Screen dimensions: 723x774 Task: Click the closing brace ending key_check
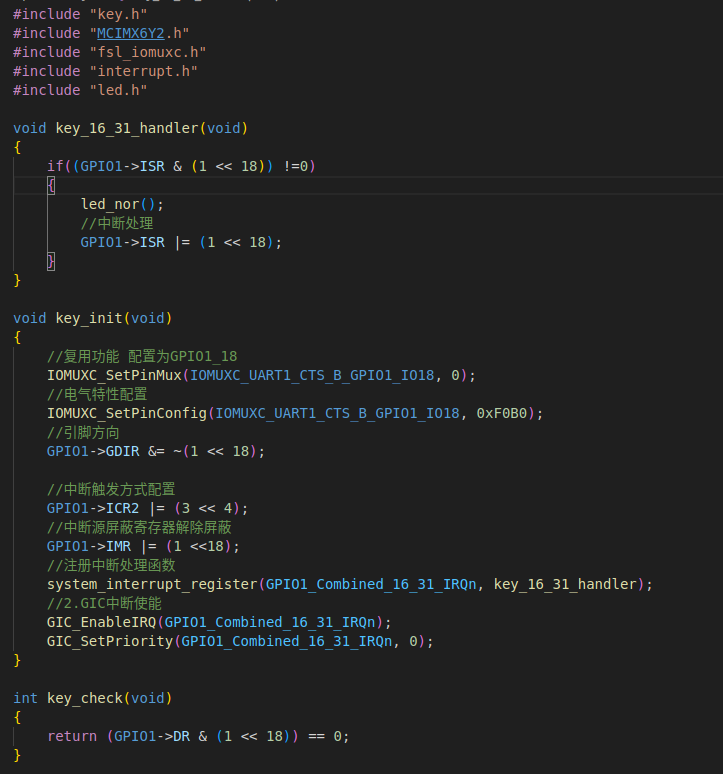[17, 755]
